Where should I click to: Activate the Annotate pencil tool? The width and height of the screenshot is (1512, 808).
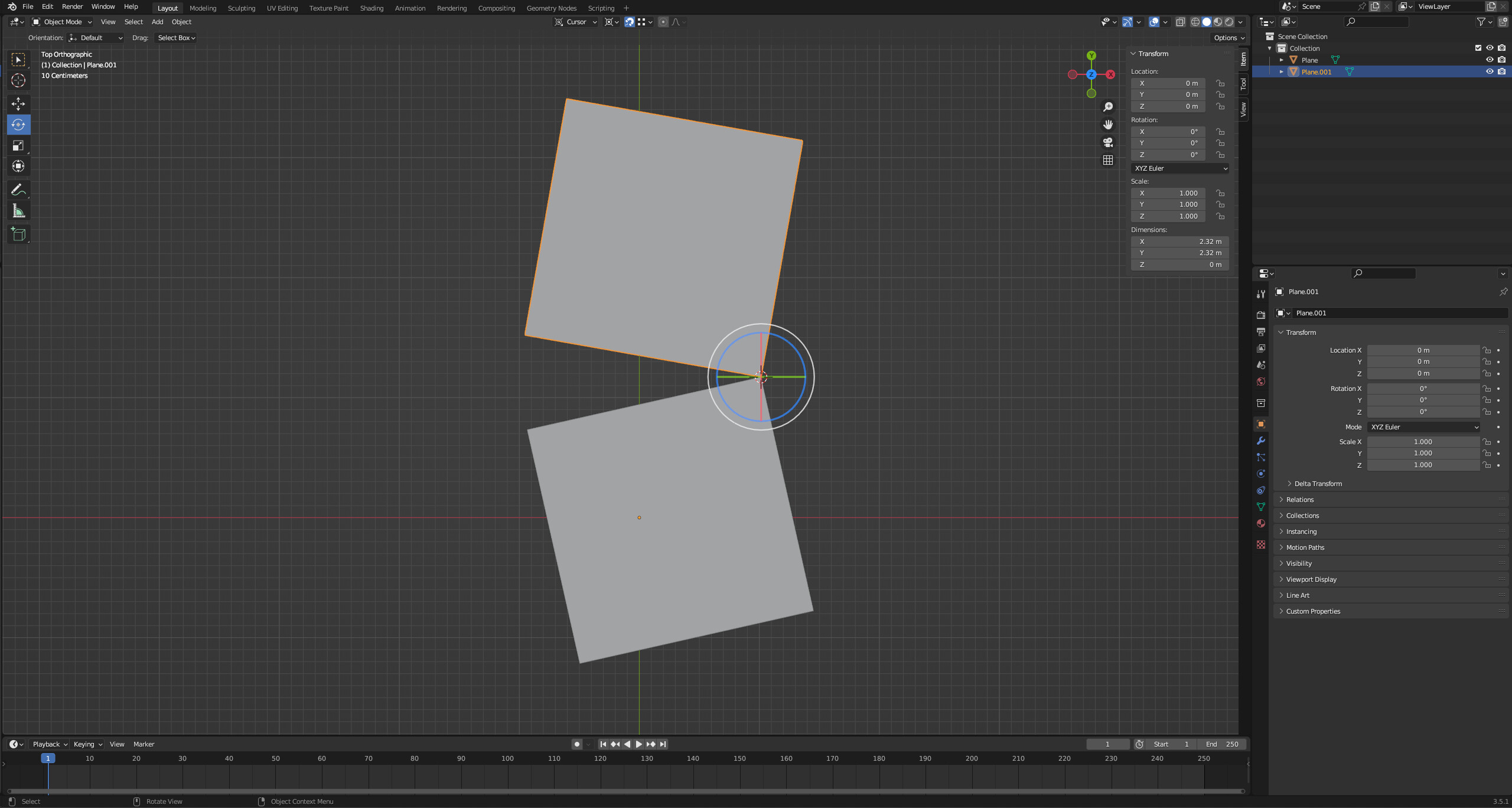click(x=18, y=190)
